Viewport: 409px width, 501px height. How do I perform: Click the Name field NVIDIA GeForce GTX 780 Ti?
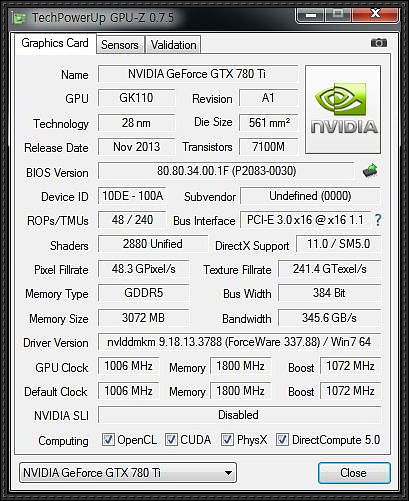pos(198,74)
